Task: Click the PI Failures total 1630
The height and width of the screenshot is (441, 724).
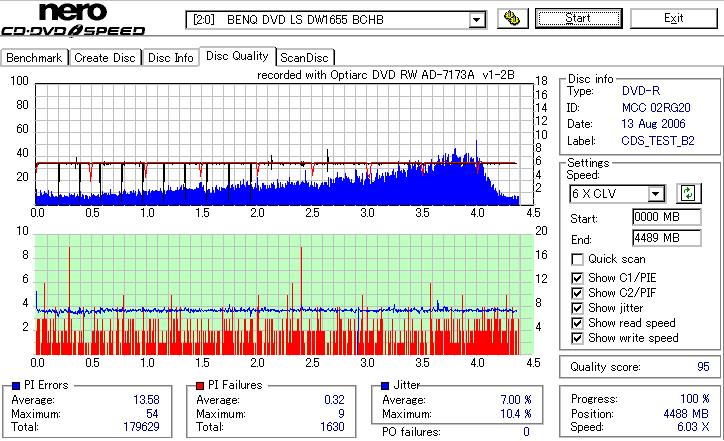Action: point(332,427)
